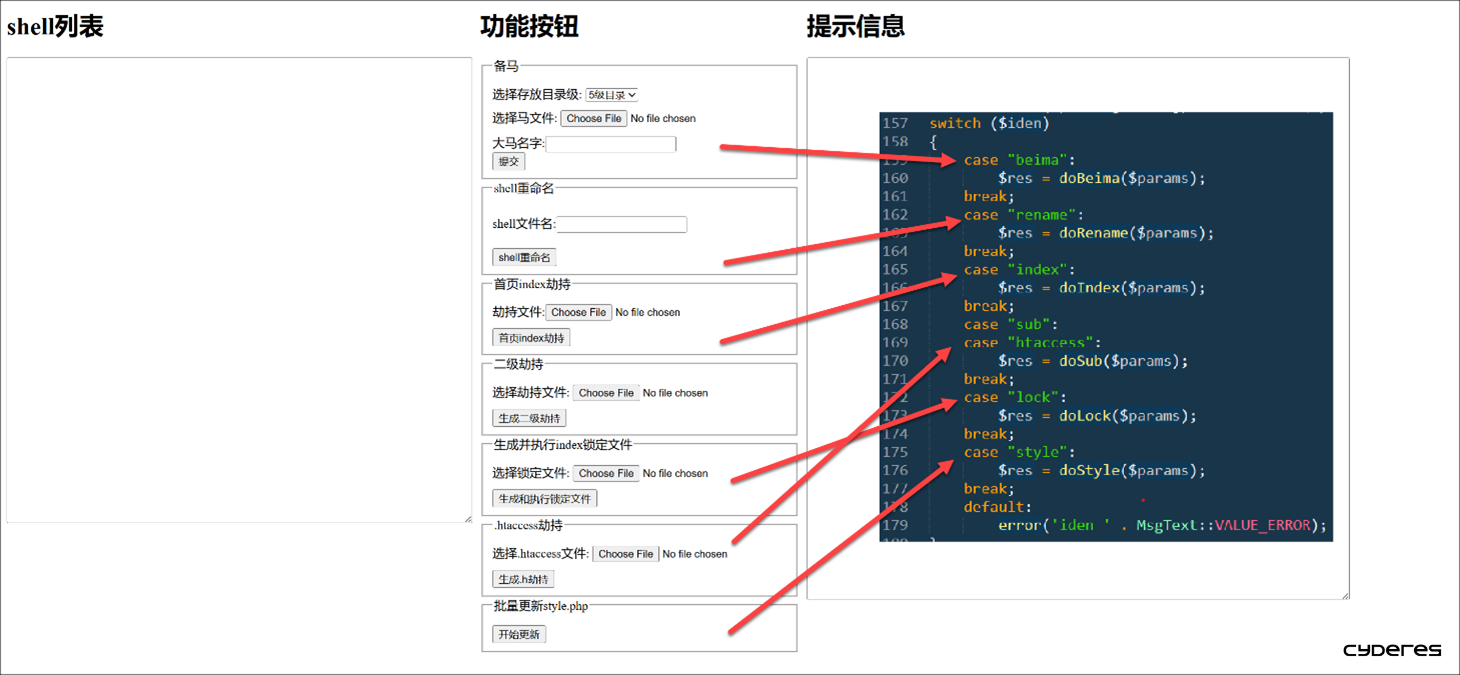Image resolution: width=1460 pixels, height=675 pixels.
Task: Click Choose File to pick a .htaccess file
Action: 626,553
